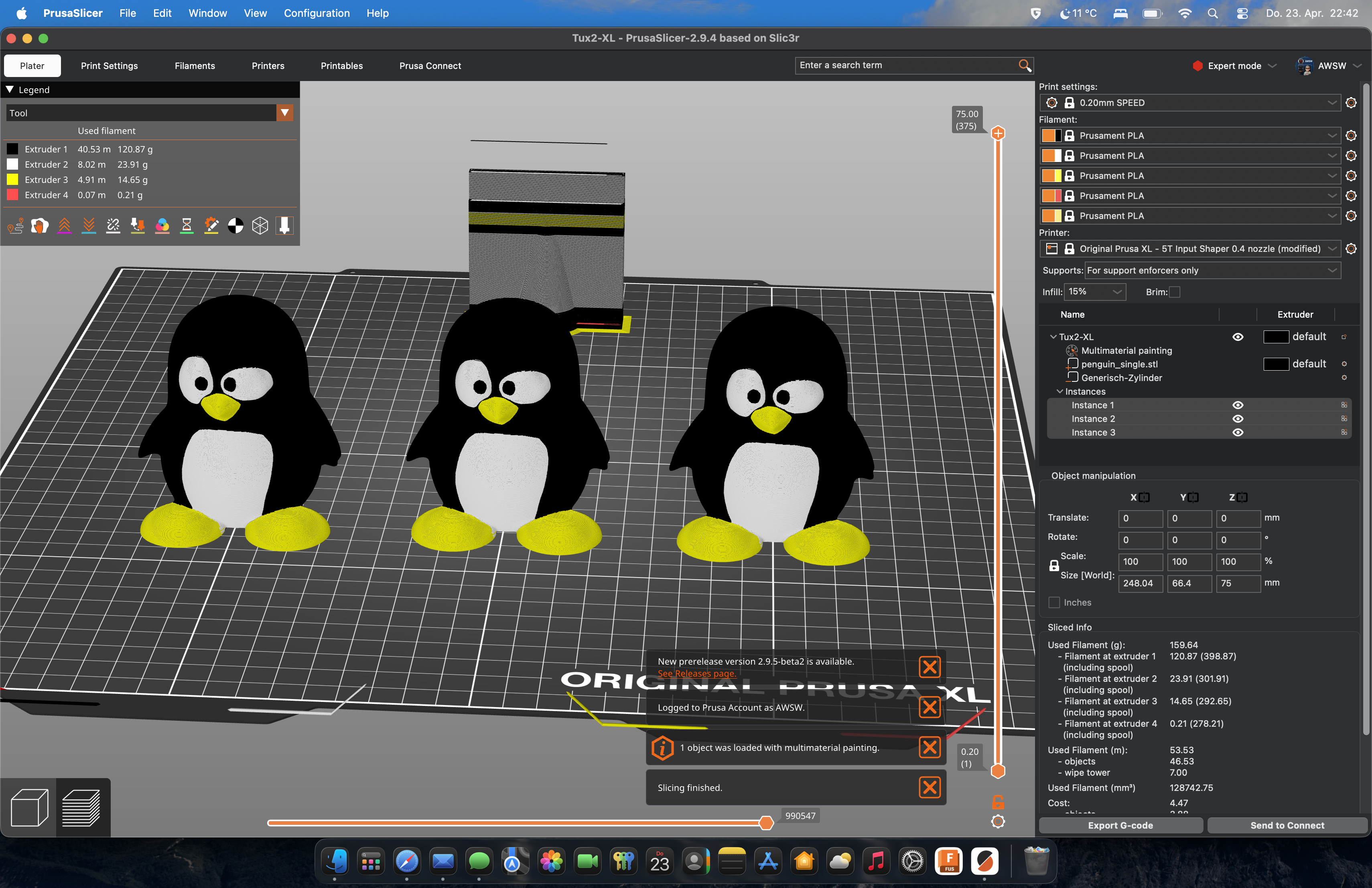Switch to the Printers tab

pyautogui.click(x=268, y=66)
